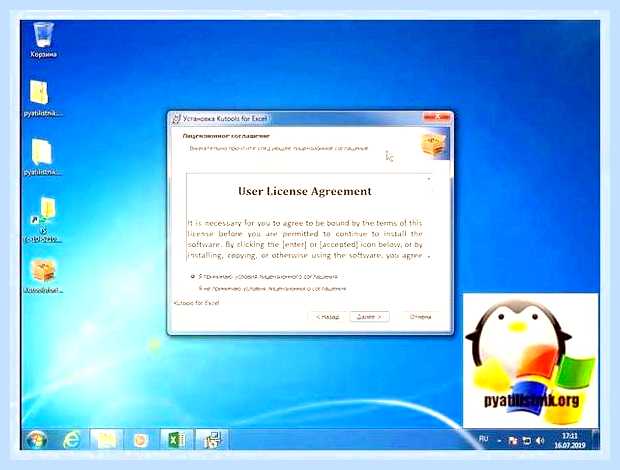Click the license text scrollbar up arrow
The width and height of the screenshot is (620, 470).
(x=429, y=179)
